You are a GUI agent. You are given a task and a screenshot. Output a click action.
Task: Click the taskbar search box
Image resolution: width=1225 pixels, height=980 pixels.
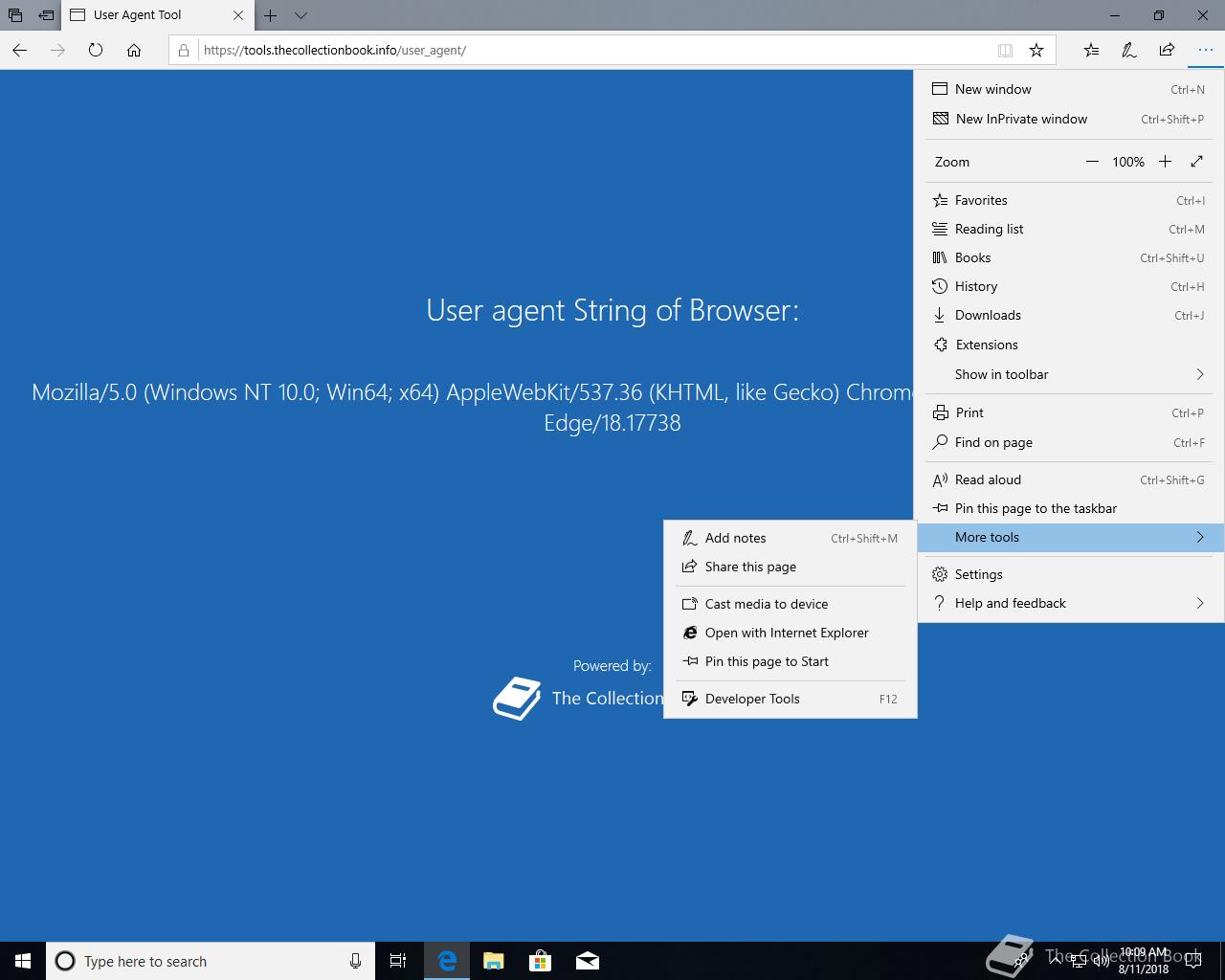[209, 961]
